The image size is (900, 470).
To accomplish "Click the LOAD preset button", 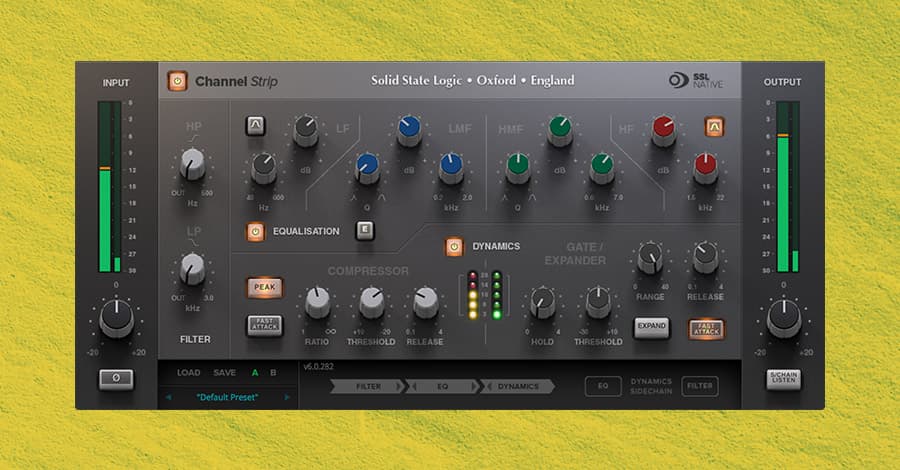I will [188, 373].
